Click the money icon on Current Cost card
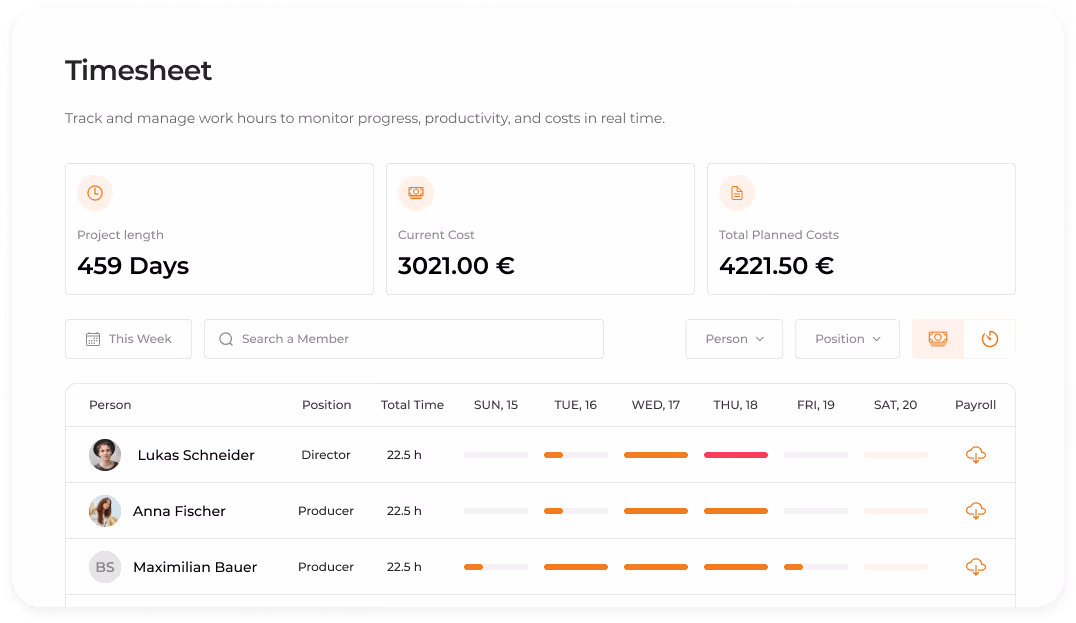The height and width of the screenshot is (623, 1076). (416, 193)
